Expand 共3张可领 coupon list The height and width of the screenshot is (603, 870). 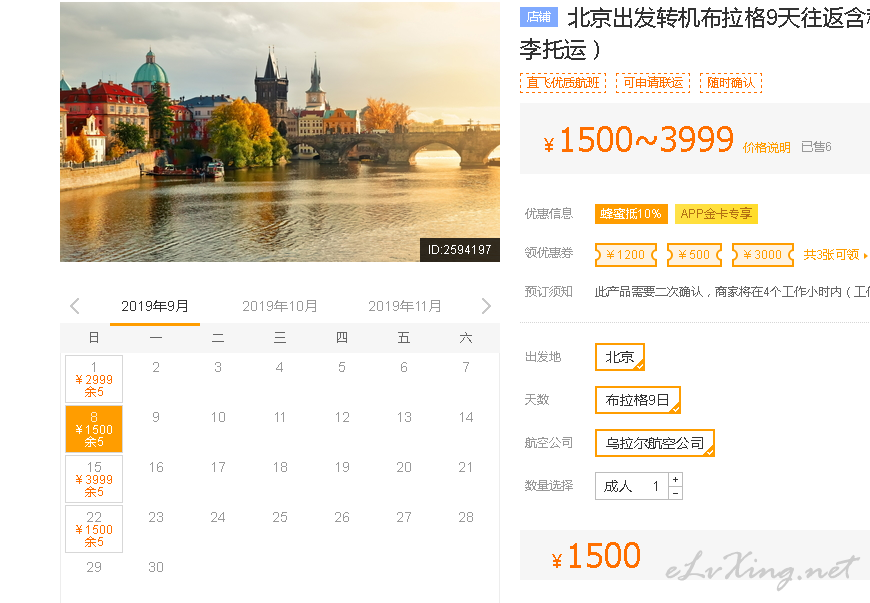point(835,255)
